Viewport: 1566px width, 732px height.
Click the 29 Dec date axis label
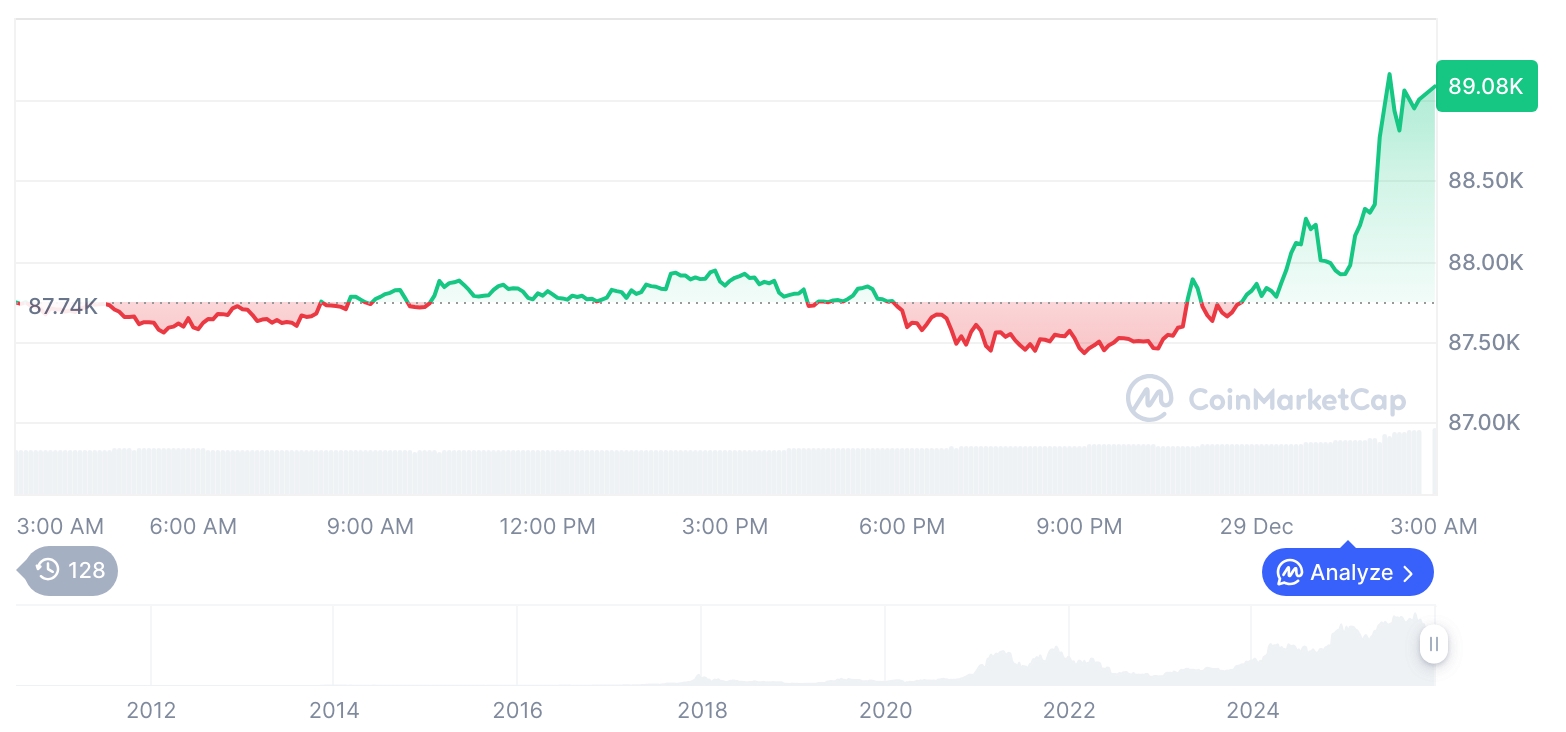(x=1256, y=526)
